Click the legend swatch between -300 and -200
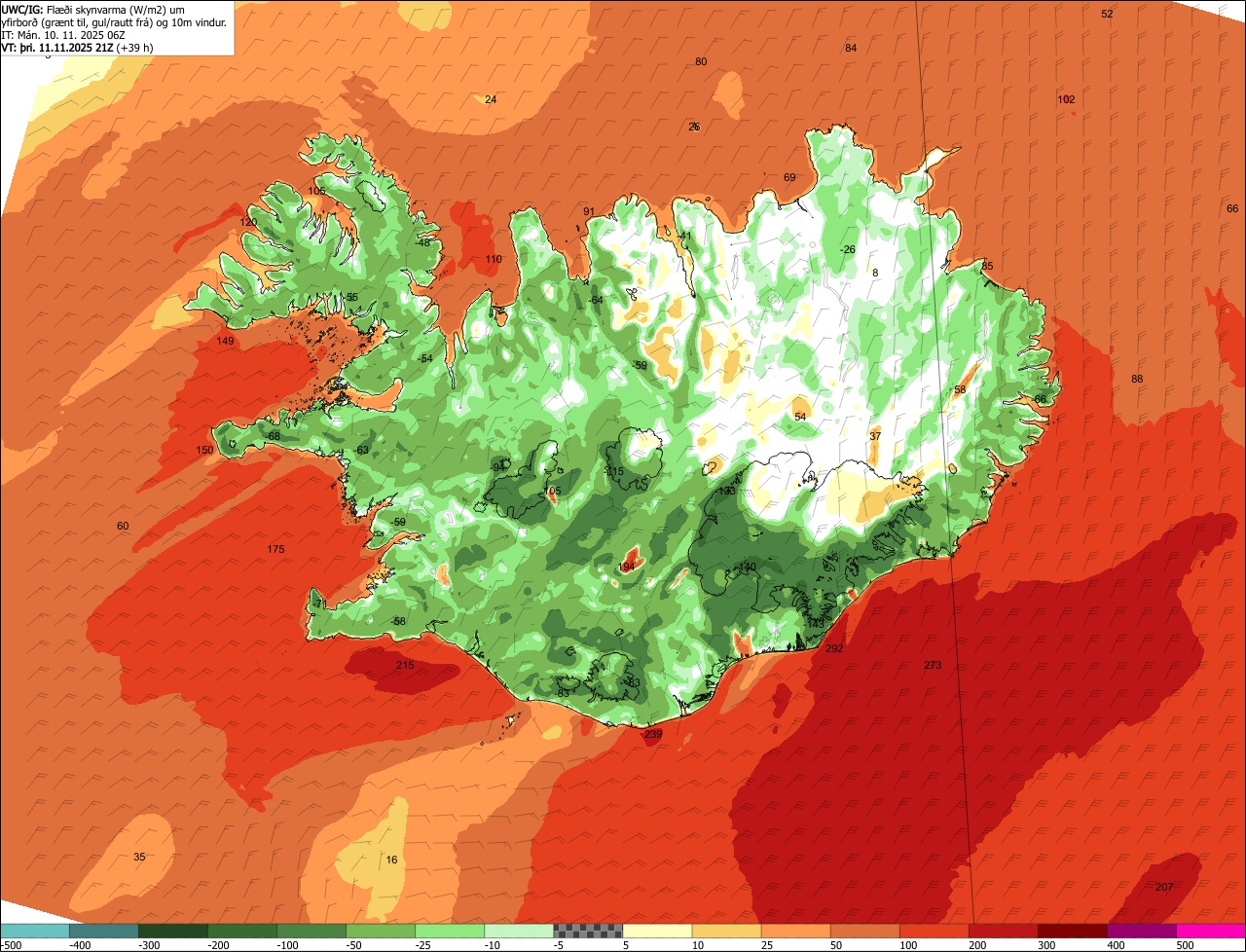The height and width of the screenshot is (952, 1246). pos(173,931)
